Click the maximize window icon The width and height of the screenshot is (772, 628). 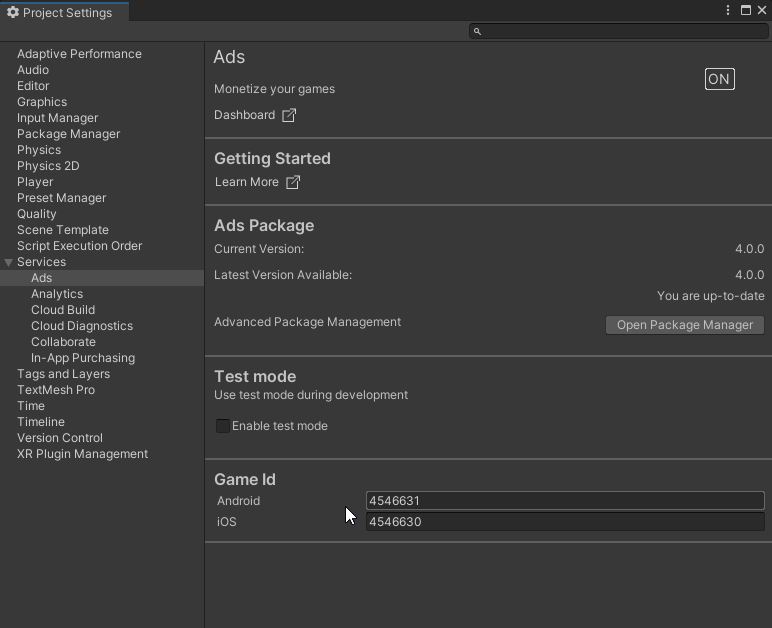point(746,10)
